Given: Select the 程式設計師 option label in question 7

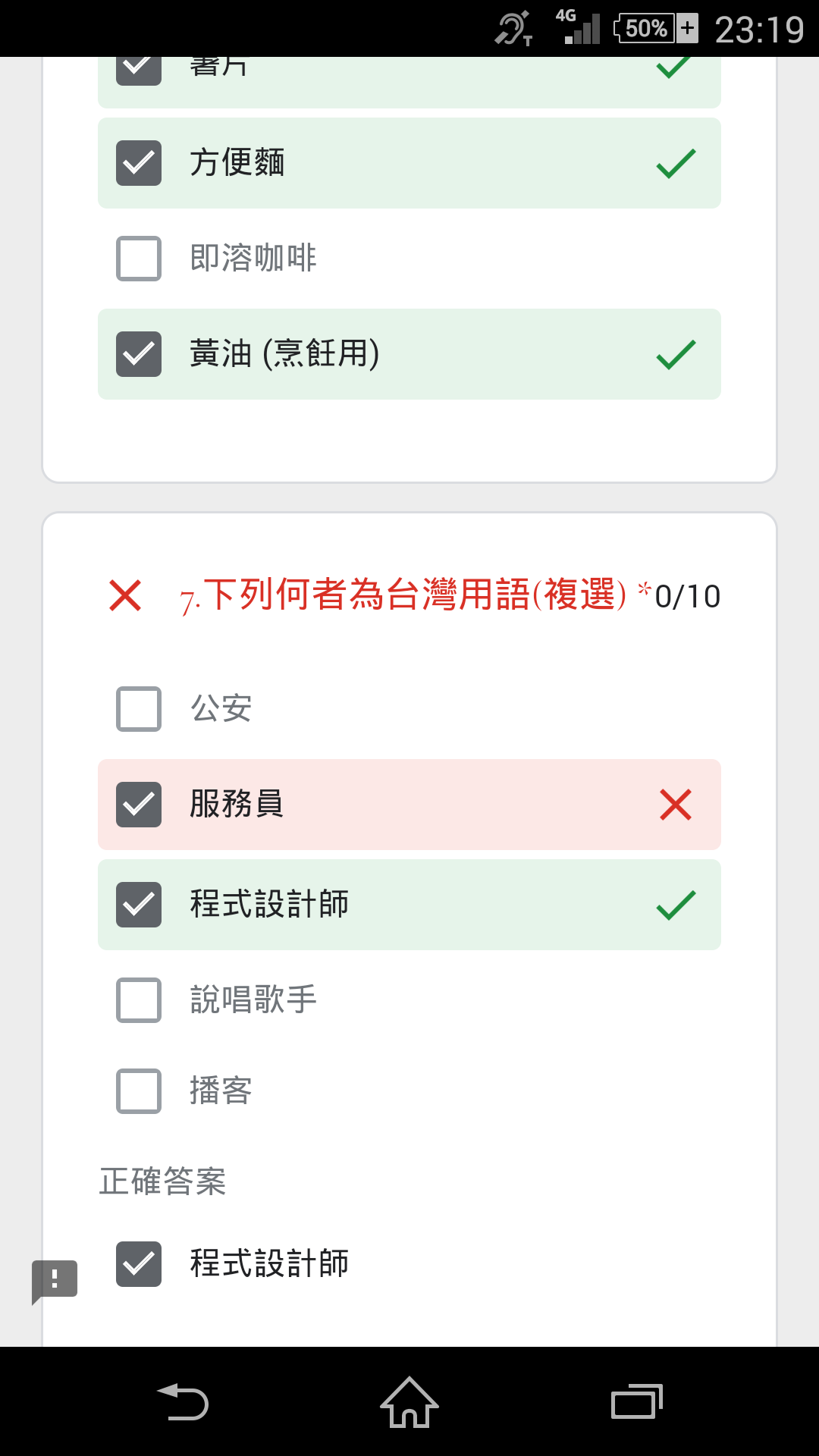Looking at the screenshot, I should click(269, 904).
